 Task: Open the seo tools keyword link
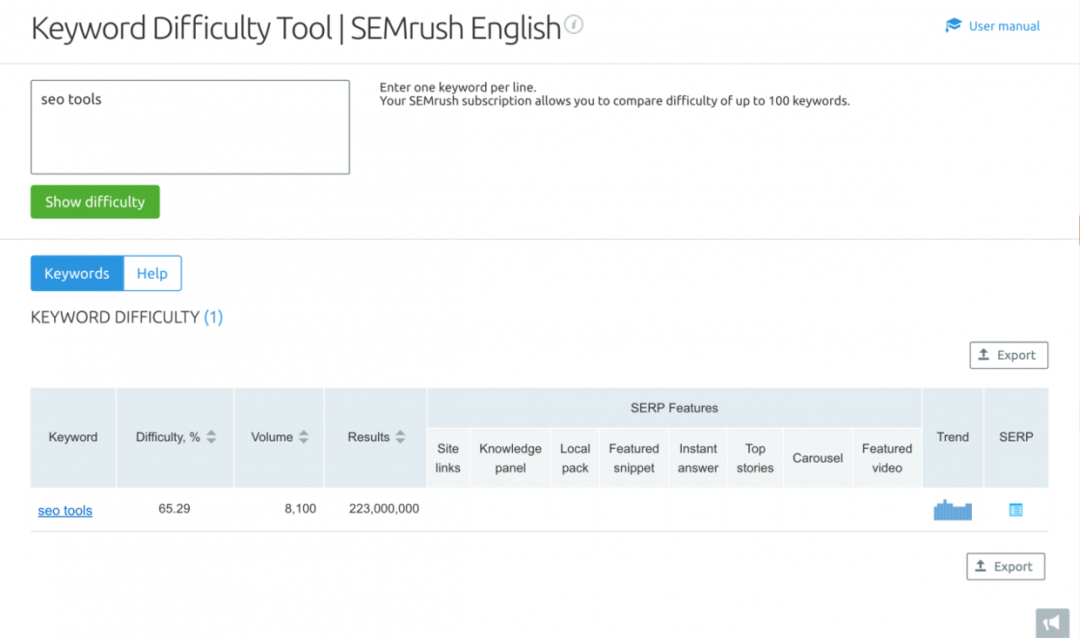(x=65, y=510)
